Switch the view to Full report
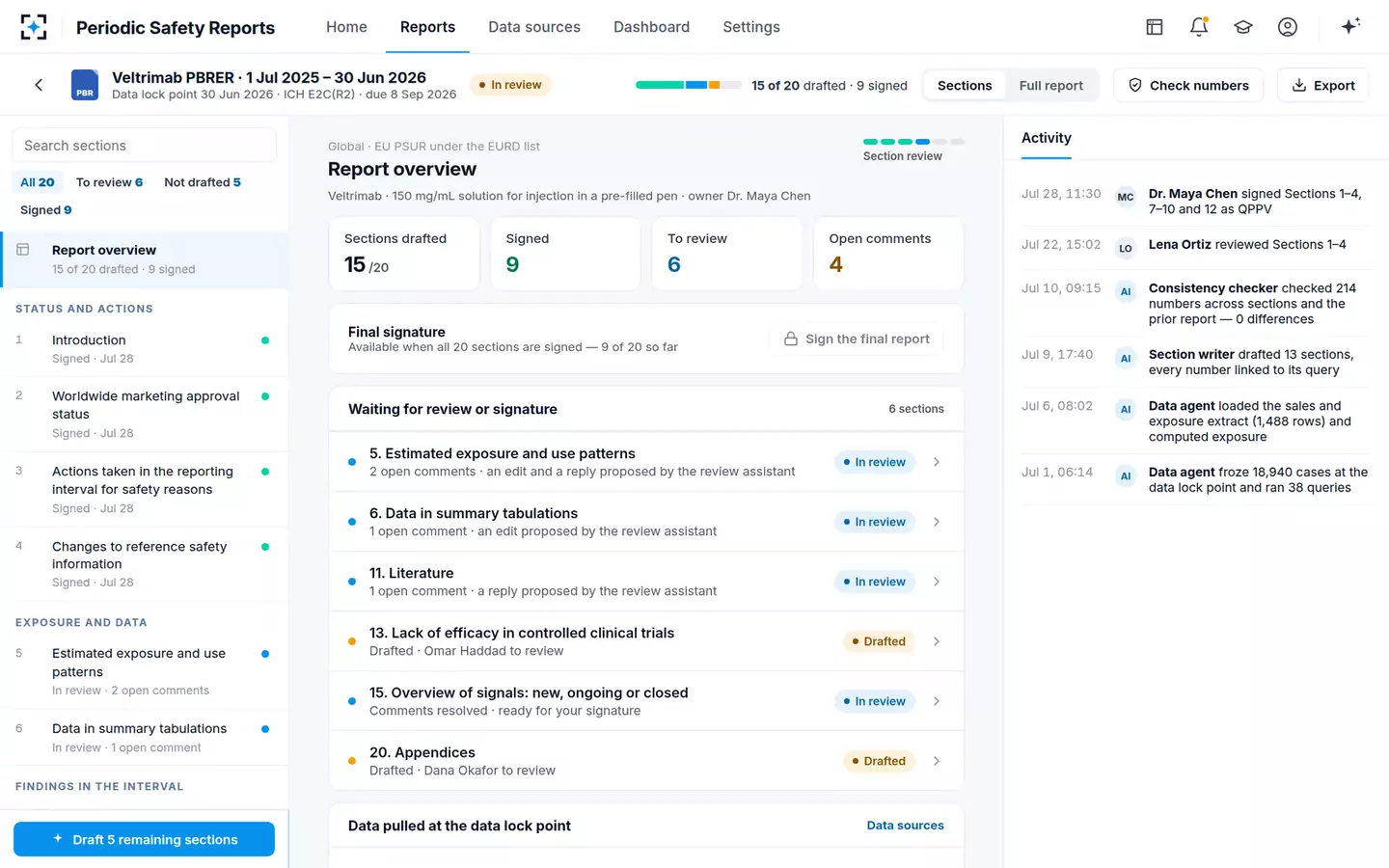Screen dimensions: 1389x868 (1050, 85)
